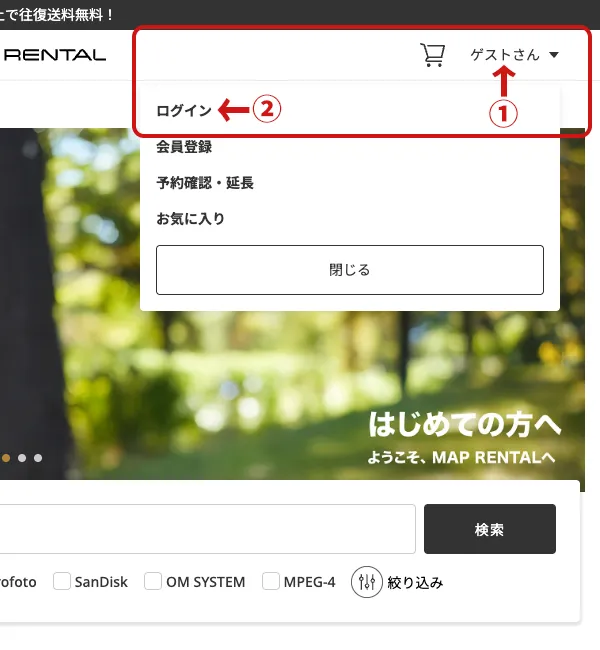
Task: Select ログイン in the account menu
Action: point(184,111)
